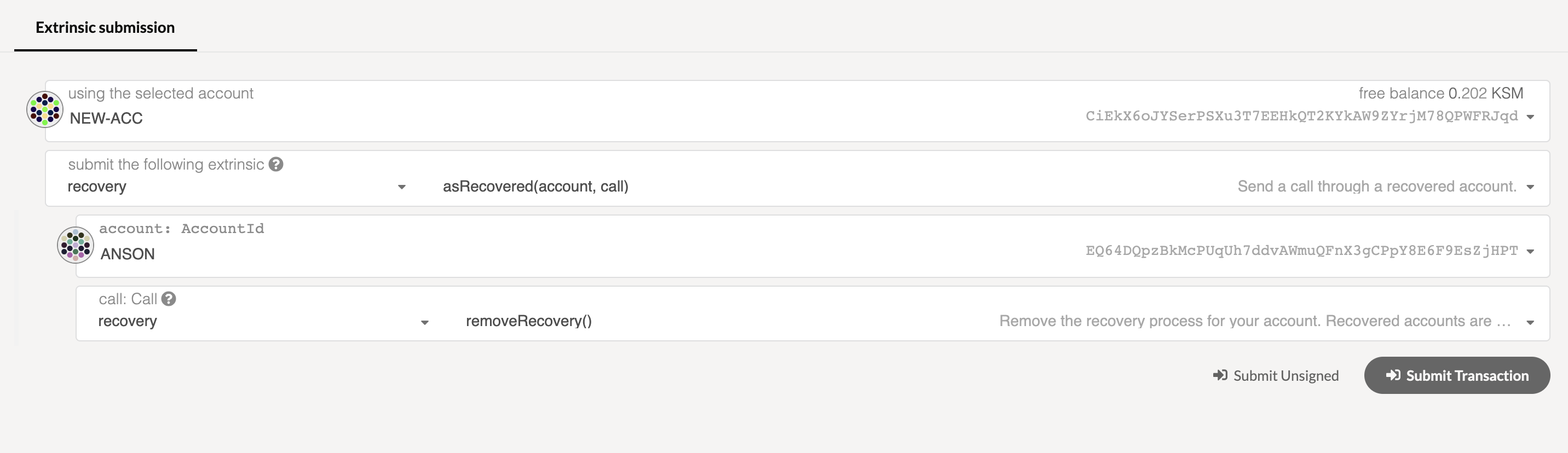
Task: Click the free balance 0.202 KSM label
Action: (1441, 93)
